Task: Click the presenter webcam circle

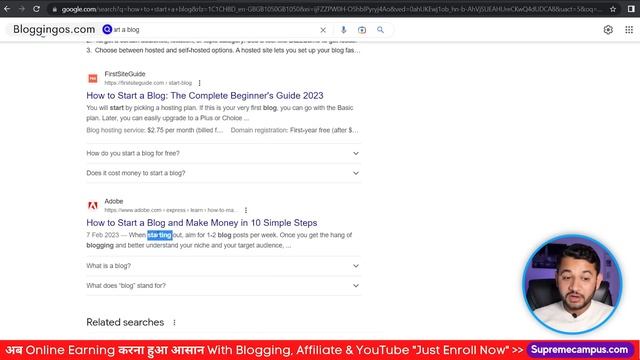Action: coord(572,284)
